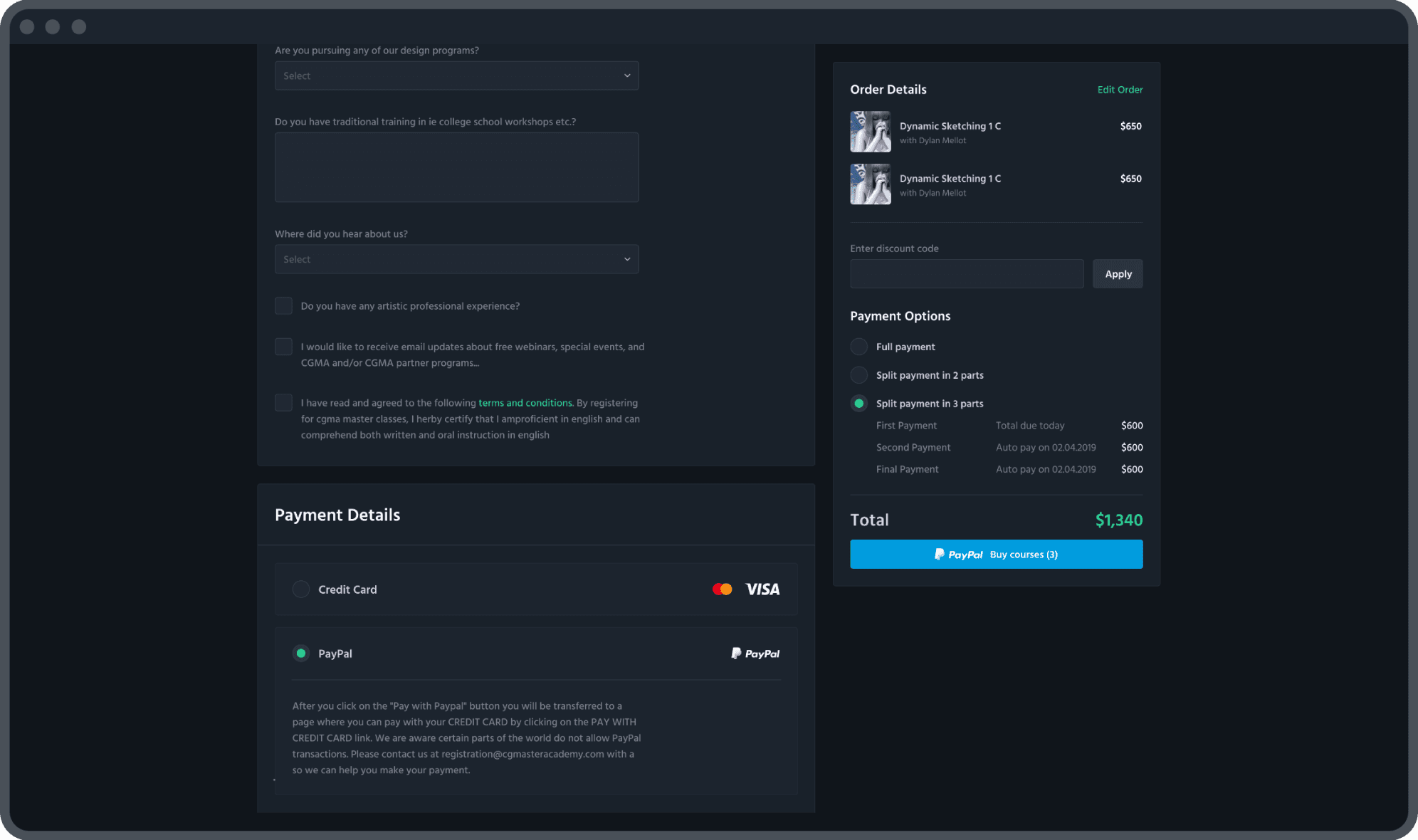Focus the discount code input field
The width and height of the screenshot is (1418, 840).
pyautogui.click(x=966, y=274)
